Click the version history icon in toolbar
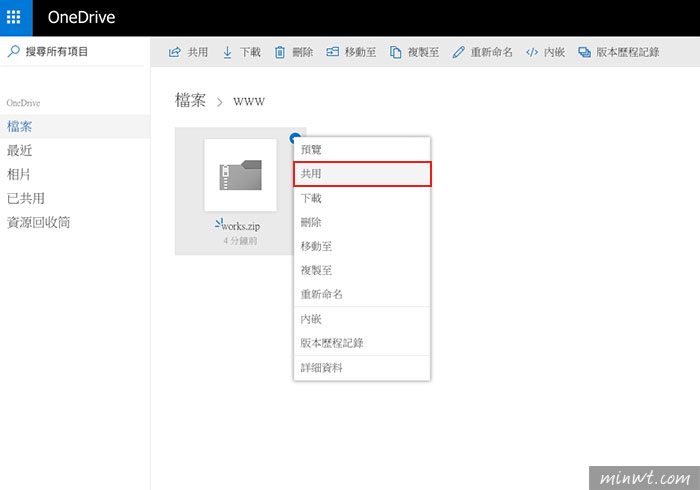Image resolution: width=700 pixels, height=490 pixels. click(584, 52)
